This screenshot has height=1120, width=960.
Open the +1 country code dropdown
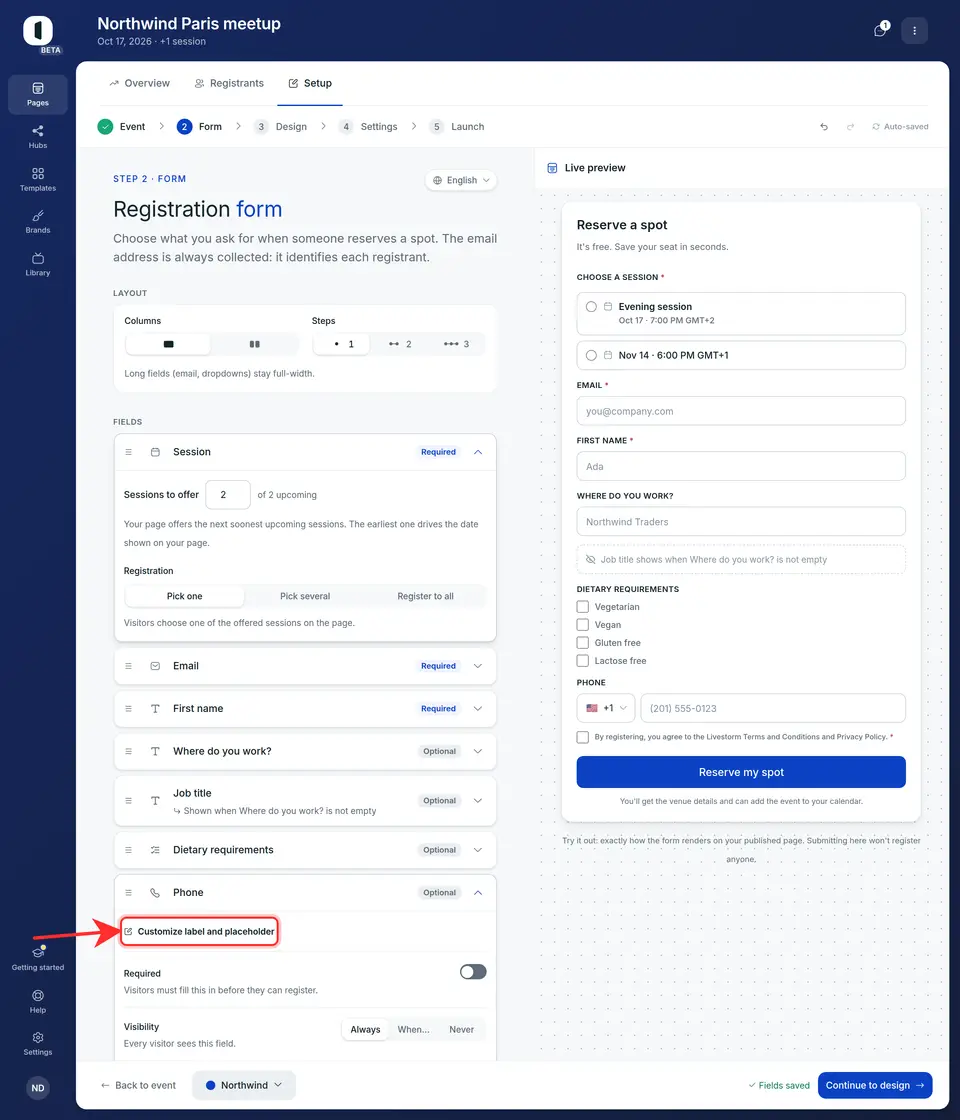coord(606,708)
